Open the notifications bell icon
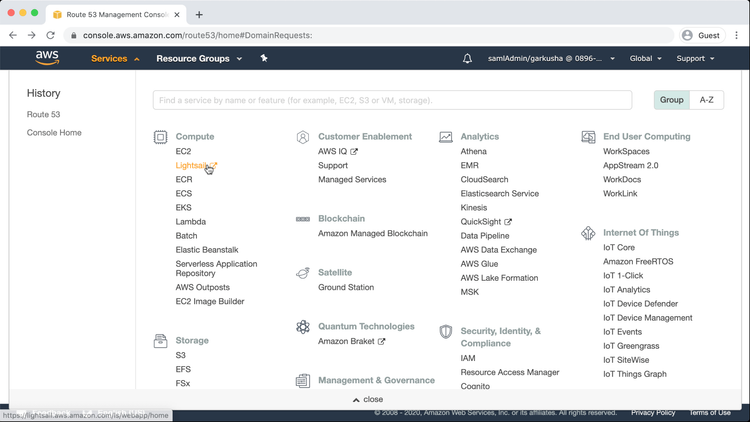750x422 pixels. (467, 59)
